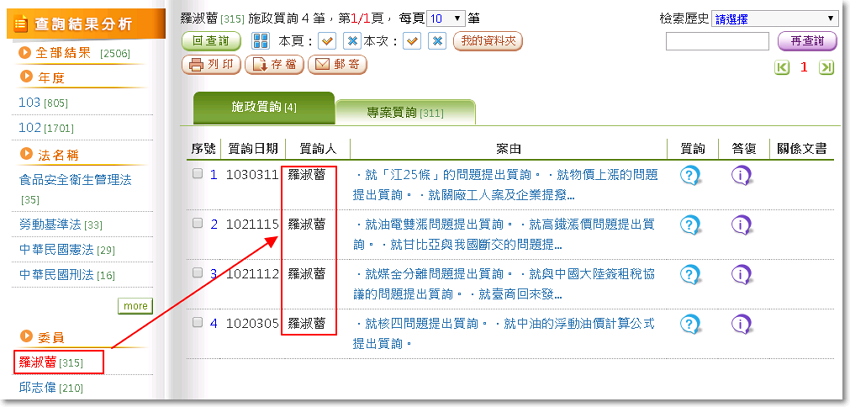Select the 施政質詢 tab
Screen dimensions: 850x407
[263, 107]
